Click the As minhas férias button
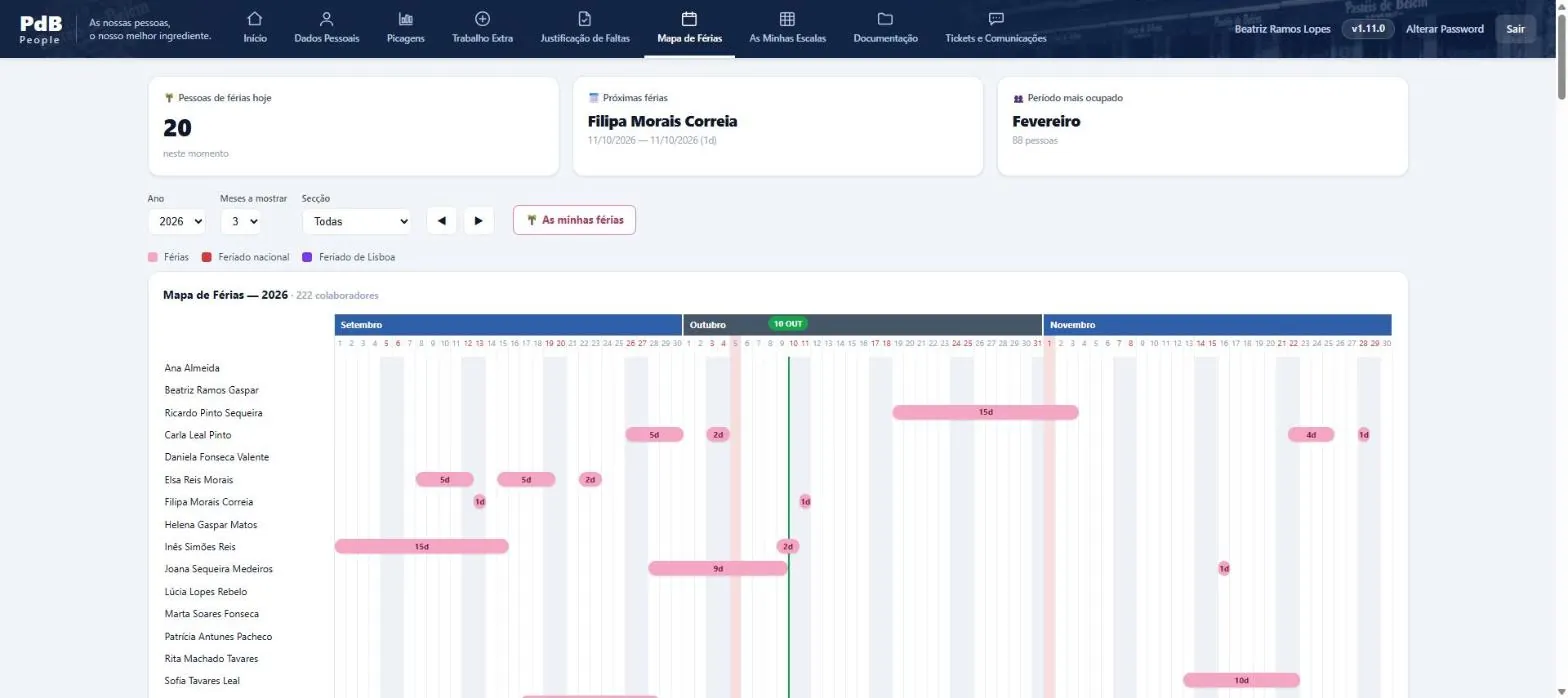 pyautogui.click(x=574, y=220)
